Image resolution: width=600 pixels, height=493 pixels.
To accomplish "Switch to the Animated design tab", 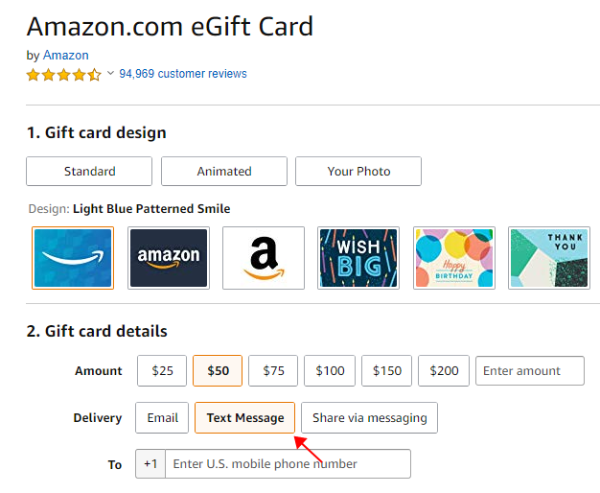I will 224,171.
